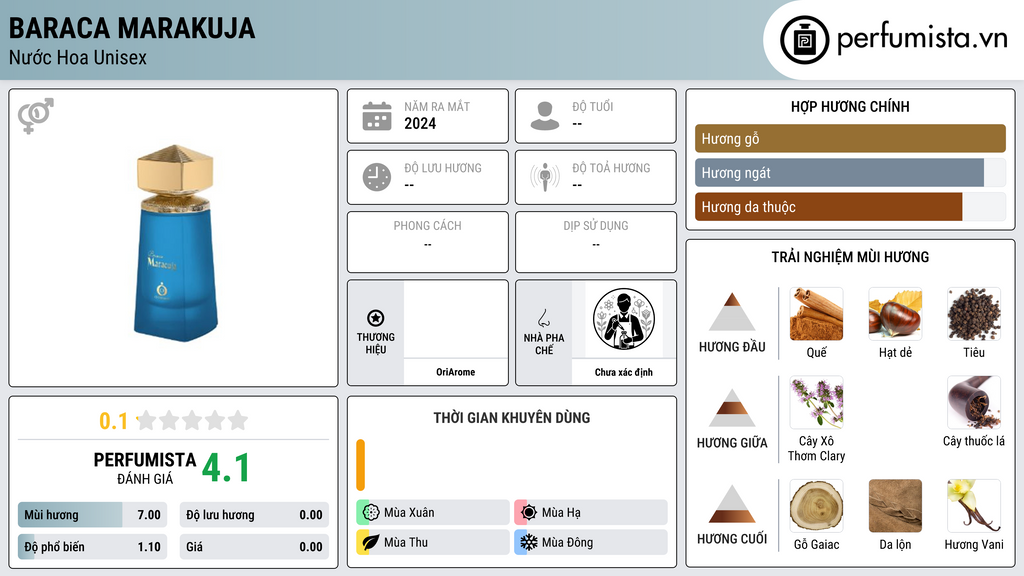Viewport: 1024px width, 576px height.
Task: Click the Baraca Marakuja bottle image
Action: click(175, 243)
